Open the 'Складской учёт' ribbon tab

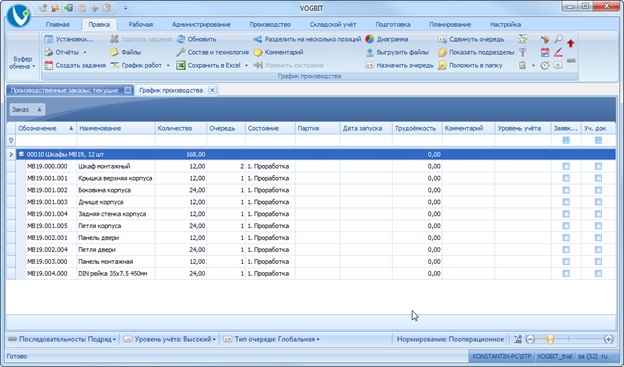[333, 24]
